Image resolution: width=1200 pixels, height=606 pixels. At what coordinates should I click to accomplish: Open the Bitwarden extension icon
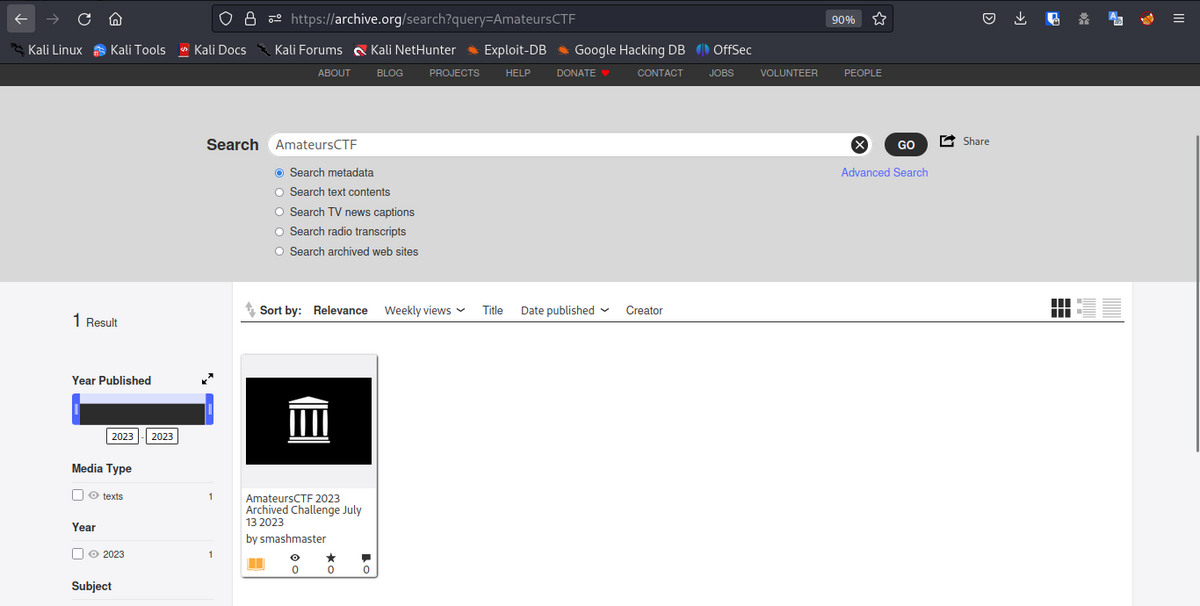pos(1053,19)
